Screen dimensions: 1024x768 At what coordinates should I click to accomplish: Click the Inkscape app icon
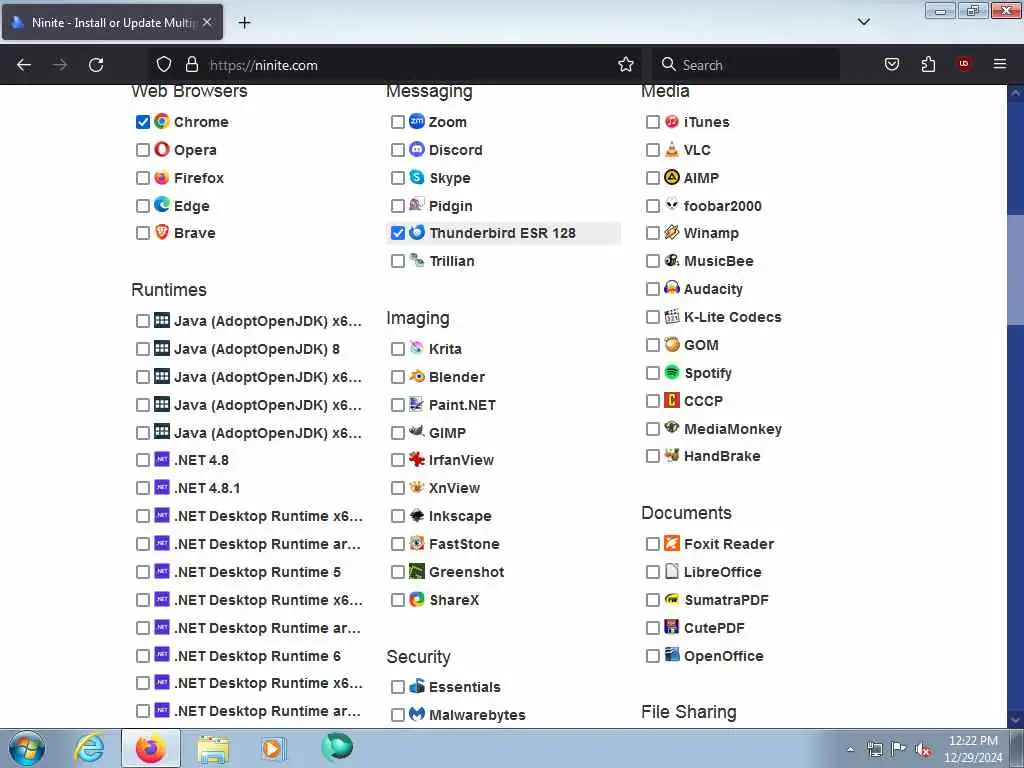point(417,515)
